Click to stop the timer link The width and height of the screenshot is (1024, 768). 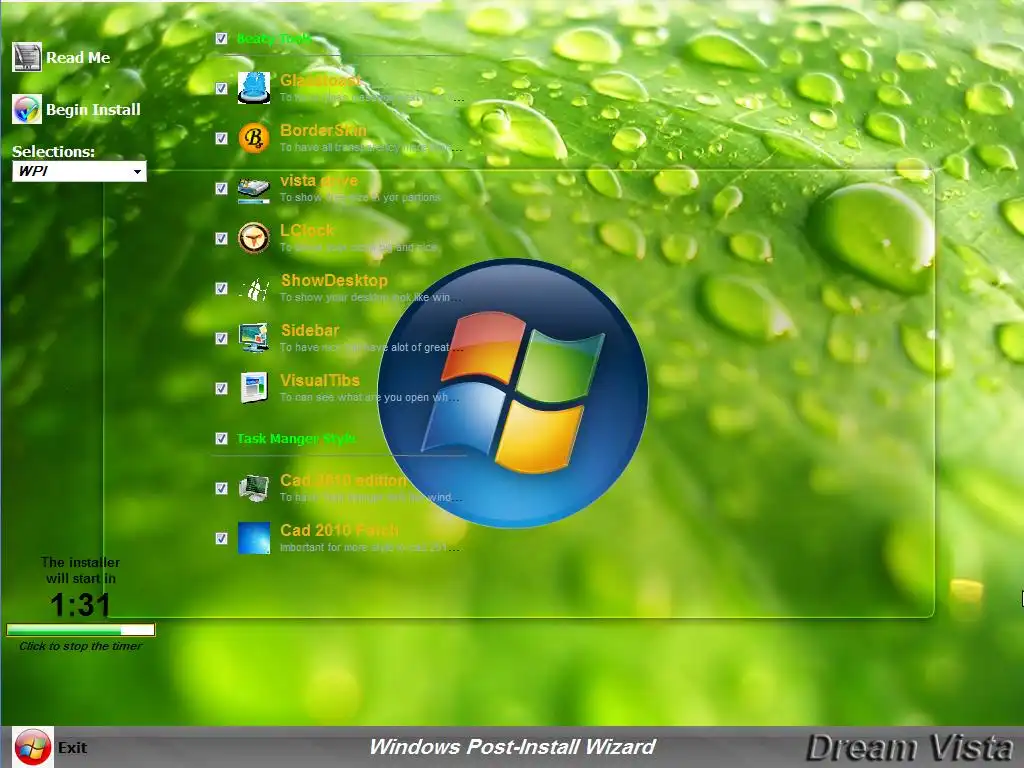click(80, 646)
